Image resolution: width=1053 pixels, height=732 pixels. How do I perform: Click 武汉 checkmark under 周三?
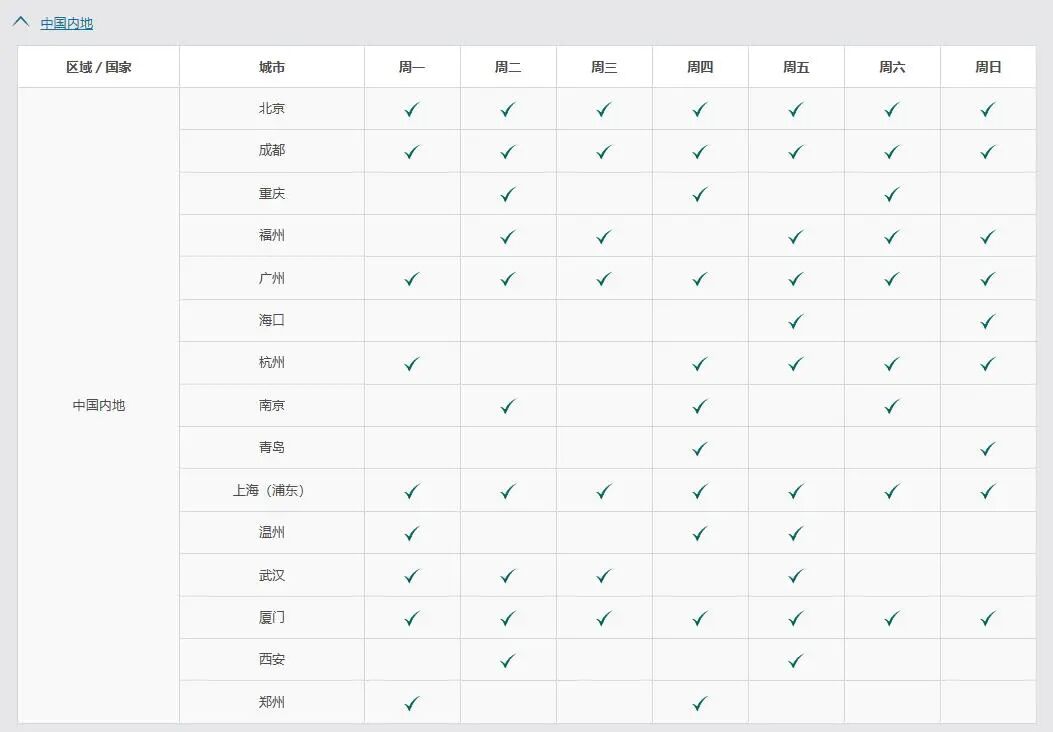tap(604, 576)
